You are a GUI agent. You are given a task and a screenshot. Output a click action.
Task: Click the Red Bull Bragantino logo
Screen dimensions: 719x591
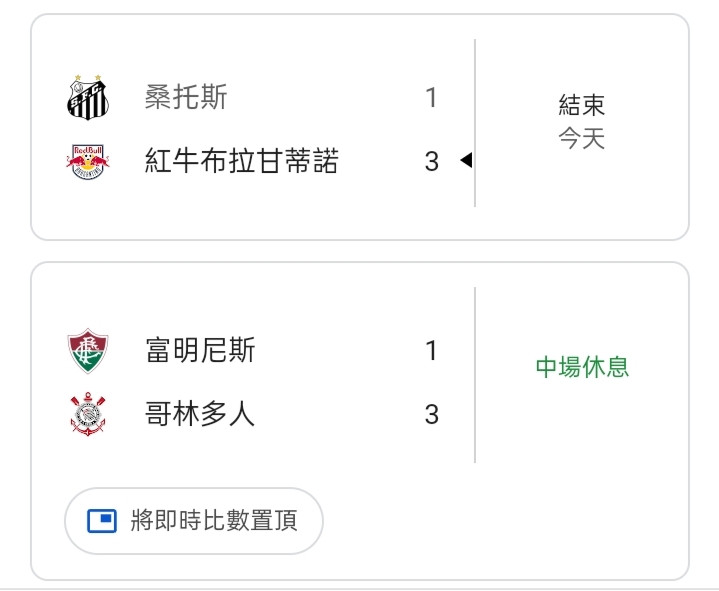pyautogui.click(x=88, y=161)
